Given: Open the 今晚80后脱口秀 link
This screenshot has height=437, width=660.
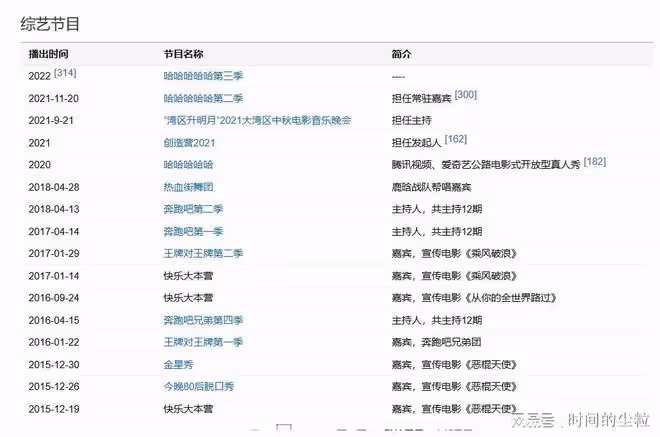Looking at the screenshot, I should (198, 386).
